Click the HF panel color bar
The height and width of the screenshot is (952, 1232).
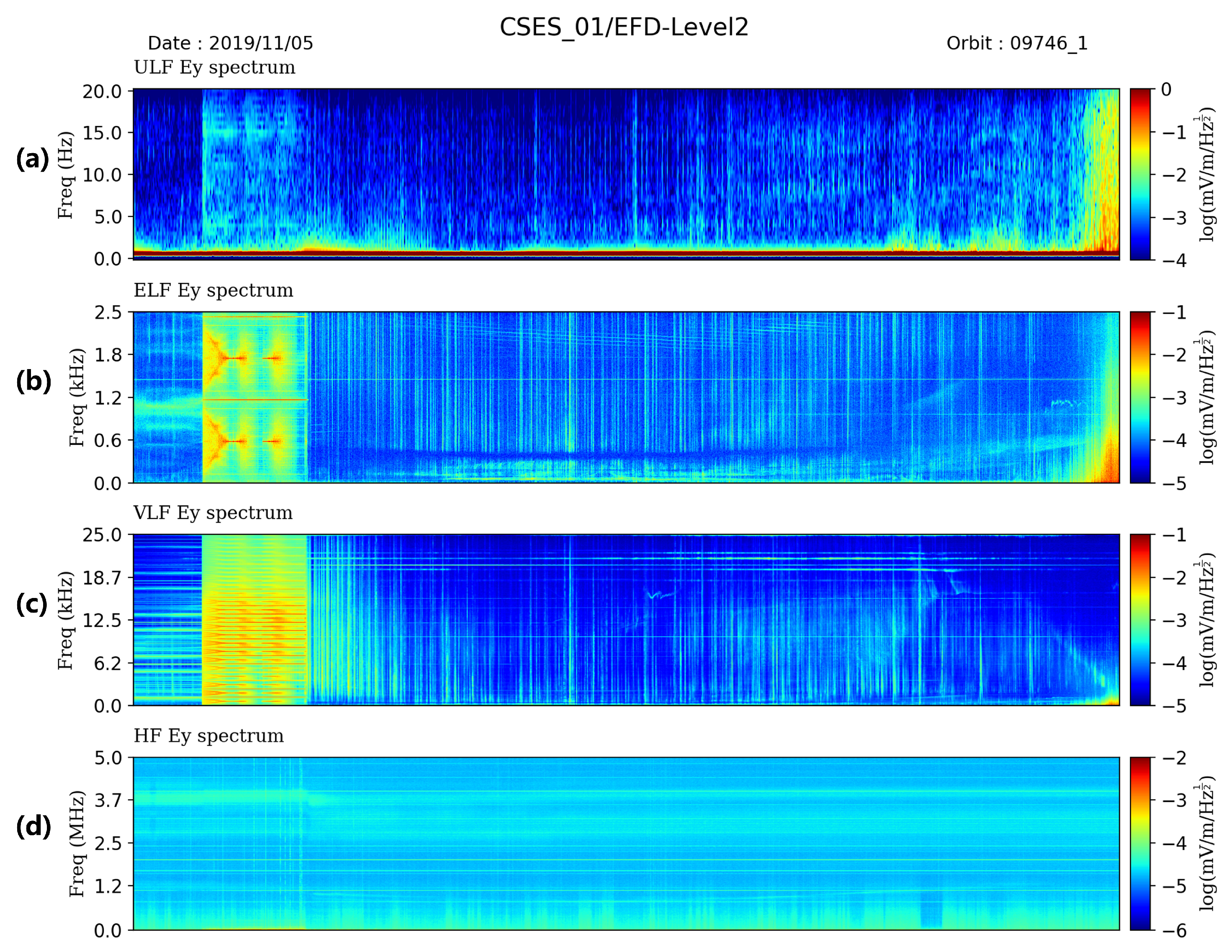(1139, 843)
